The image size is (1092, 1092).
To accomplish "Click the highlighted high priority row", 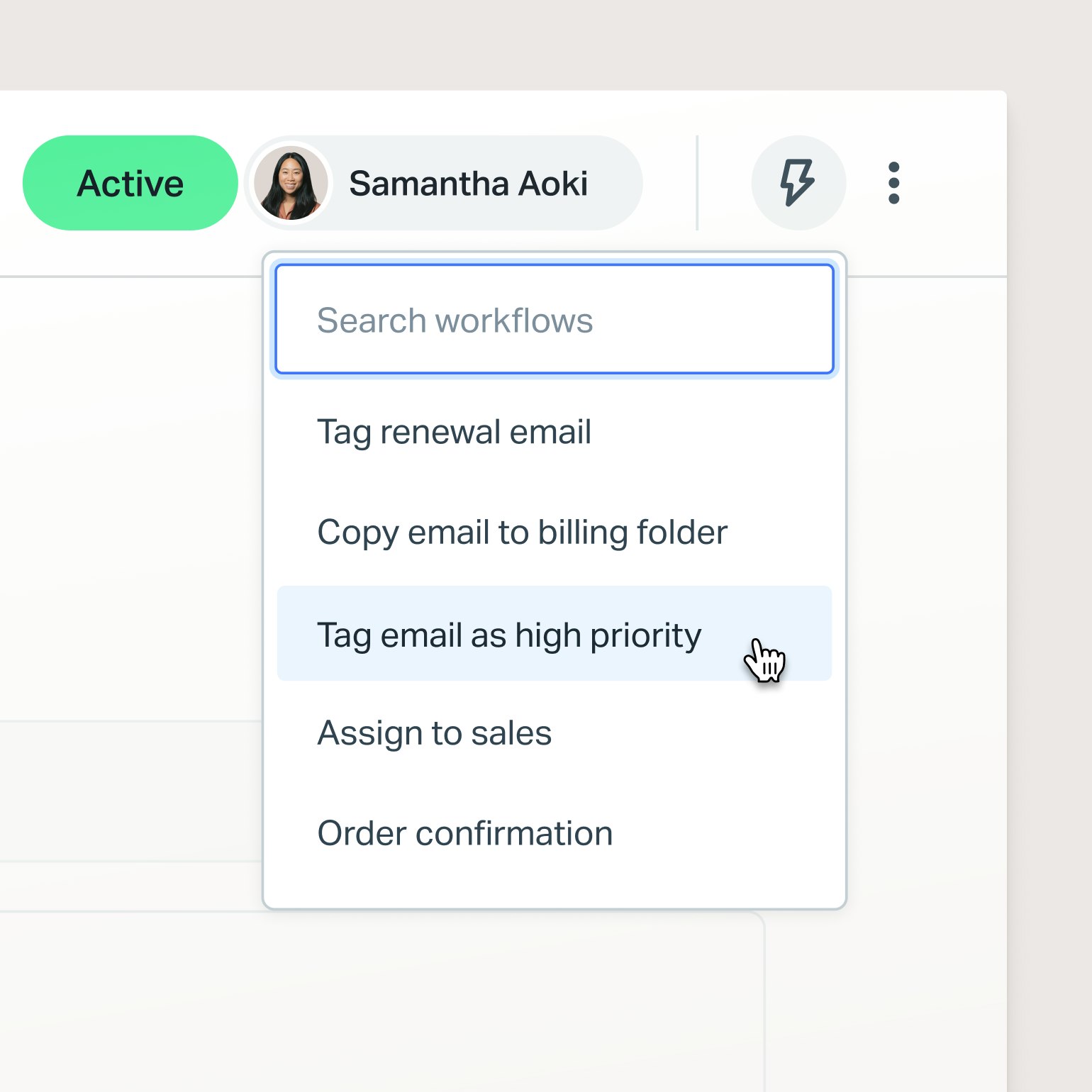I will point(554,633).
